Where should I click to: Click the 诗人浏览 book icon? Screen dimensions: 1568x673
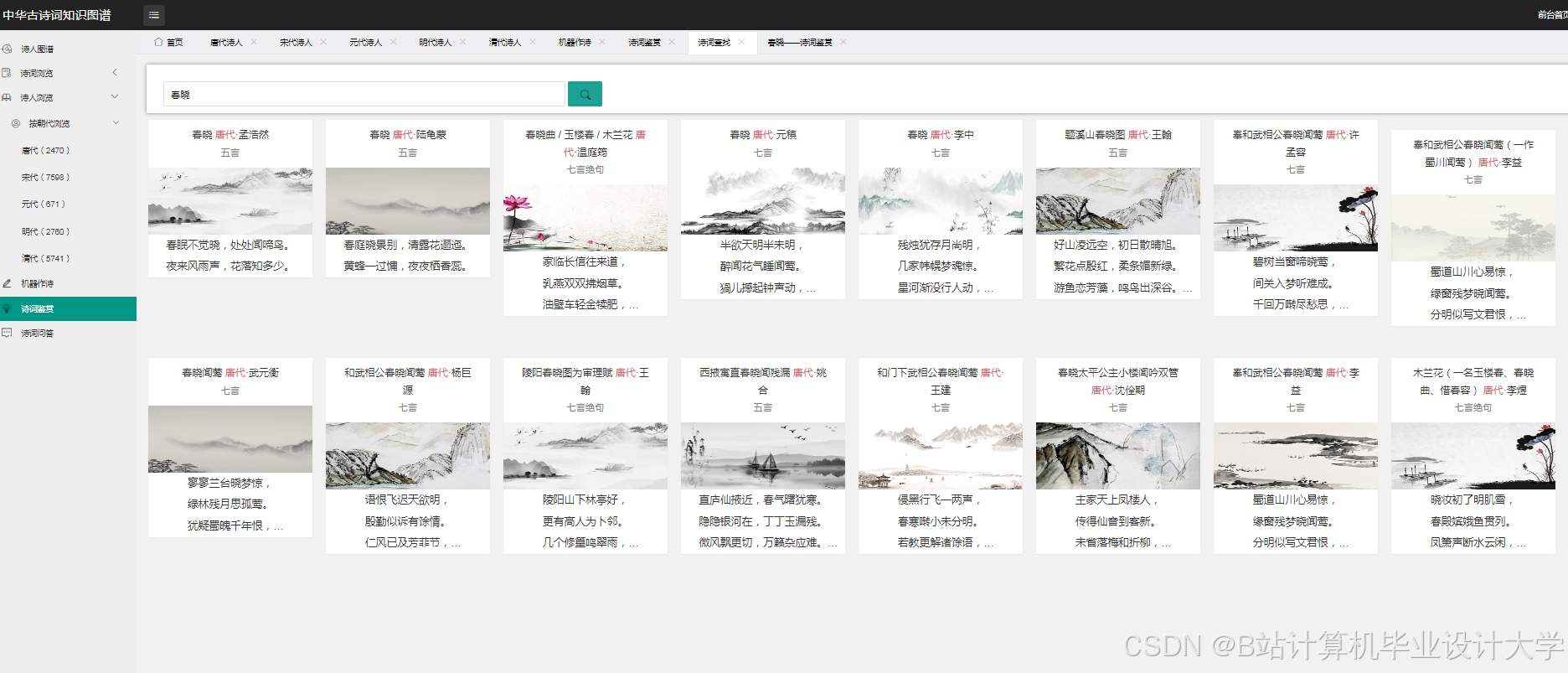coord(7,97)
